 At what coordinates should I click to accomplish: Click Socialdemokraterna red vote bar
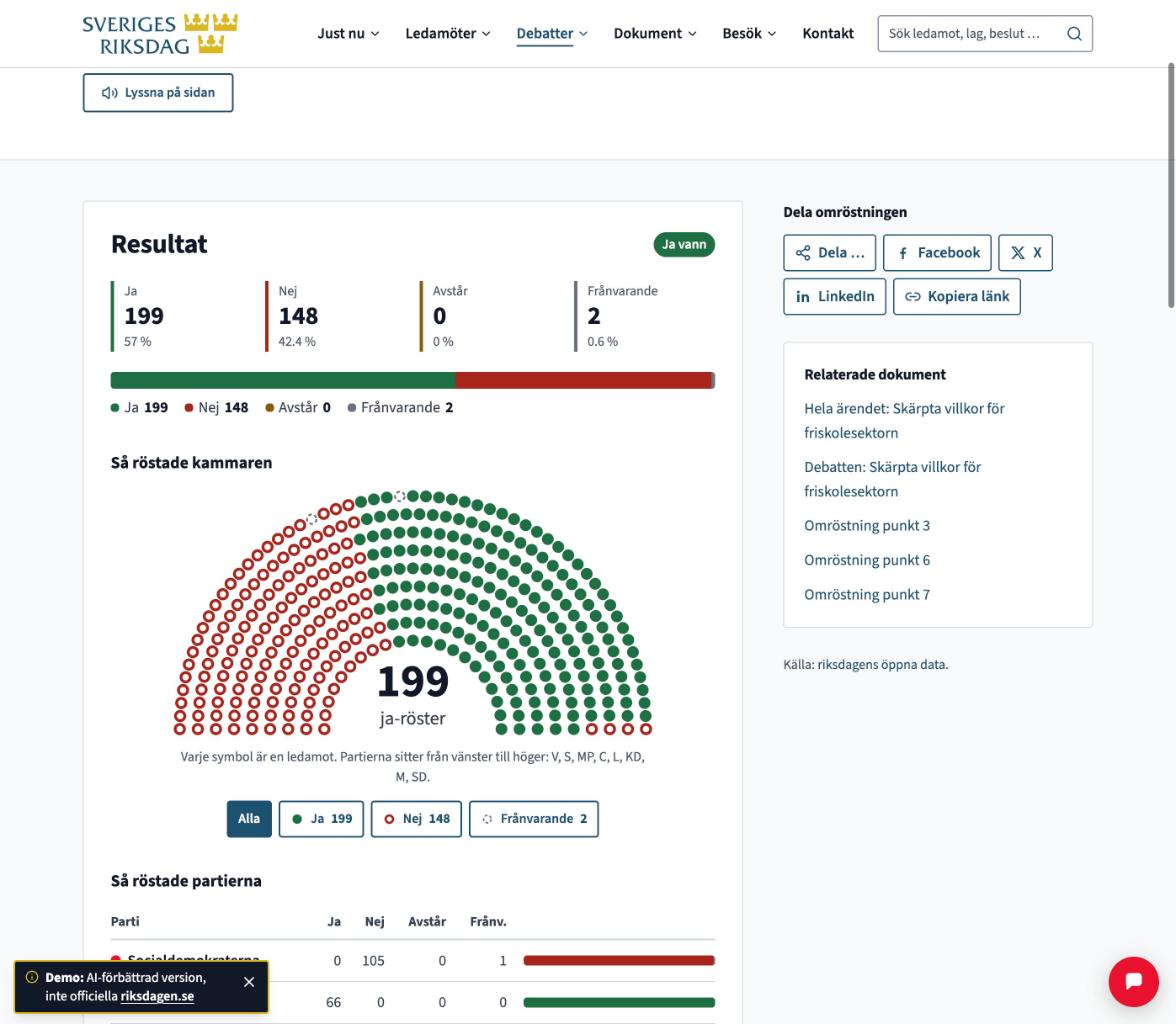(619, 961)
